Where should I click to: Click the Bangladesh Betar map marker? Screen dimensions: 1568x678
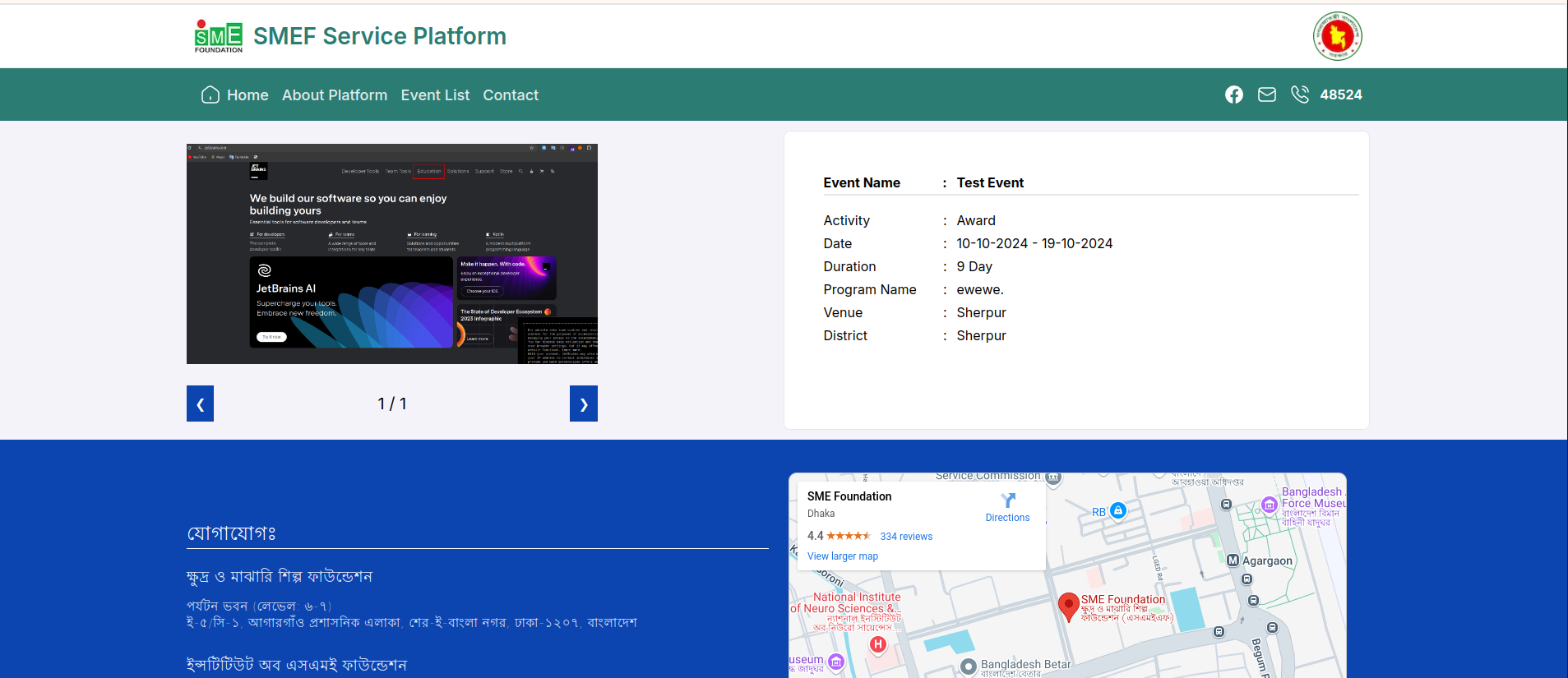pyautogui.click(x=969, y=666)
